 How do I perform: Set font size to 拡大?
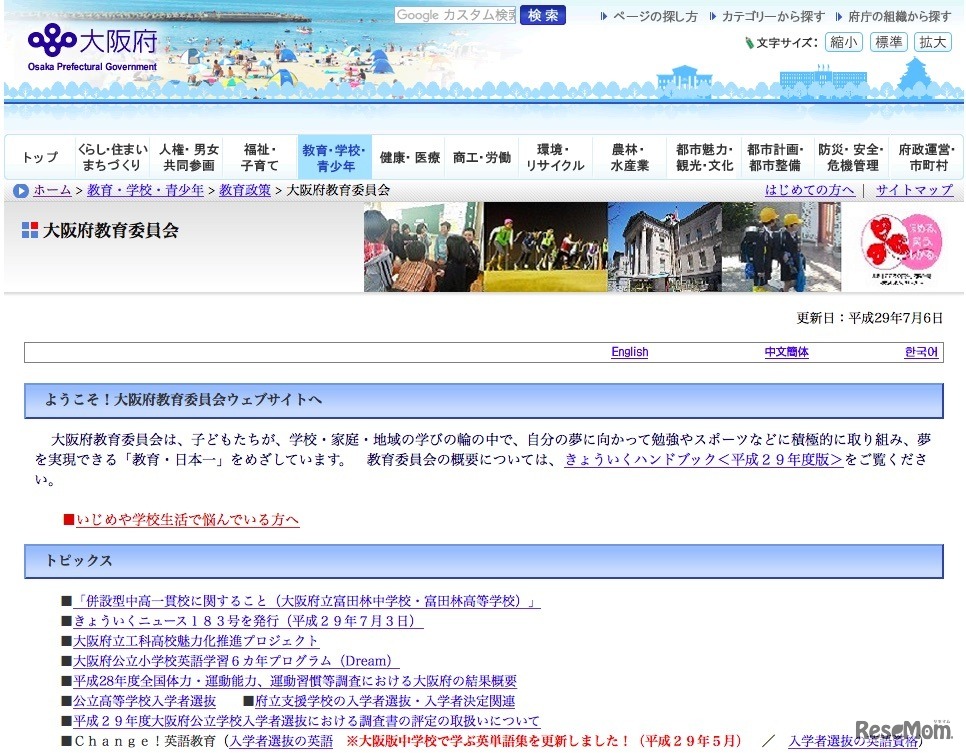click(x=934, y=42)
